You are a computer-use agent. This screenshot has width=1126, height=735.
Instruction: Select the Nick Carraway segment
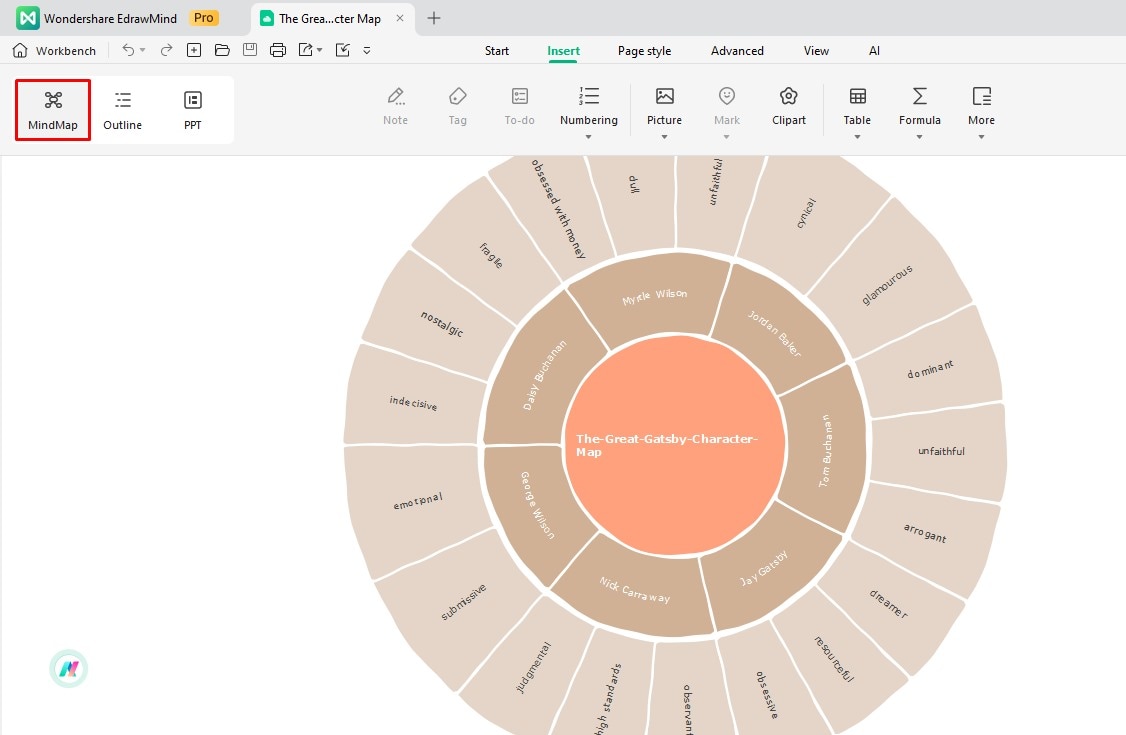coord(635,590)
